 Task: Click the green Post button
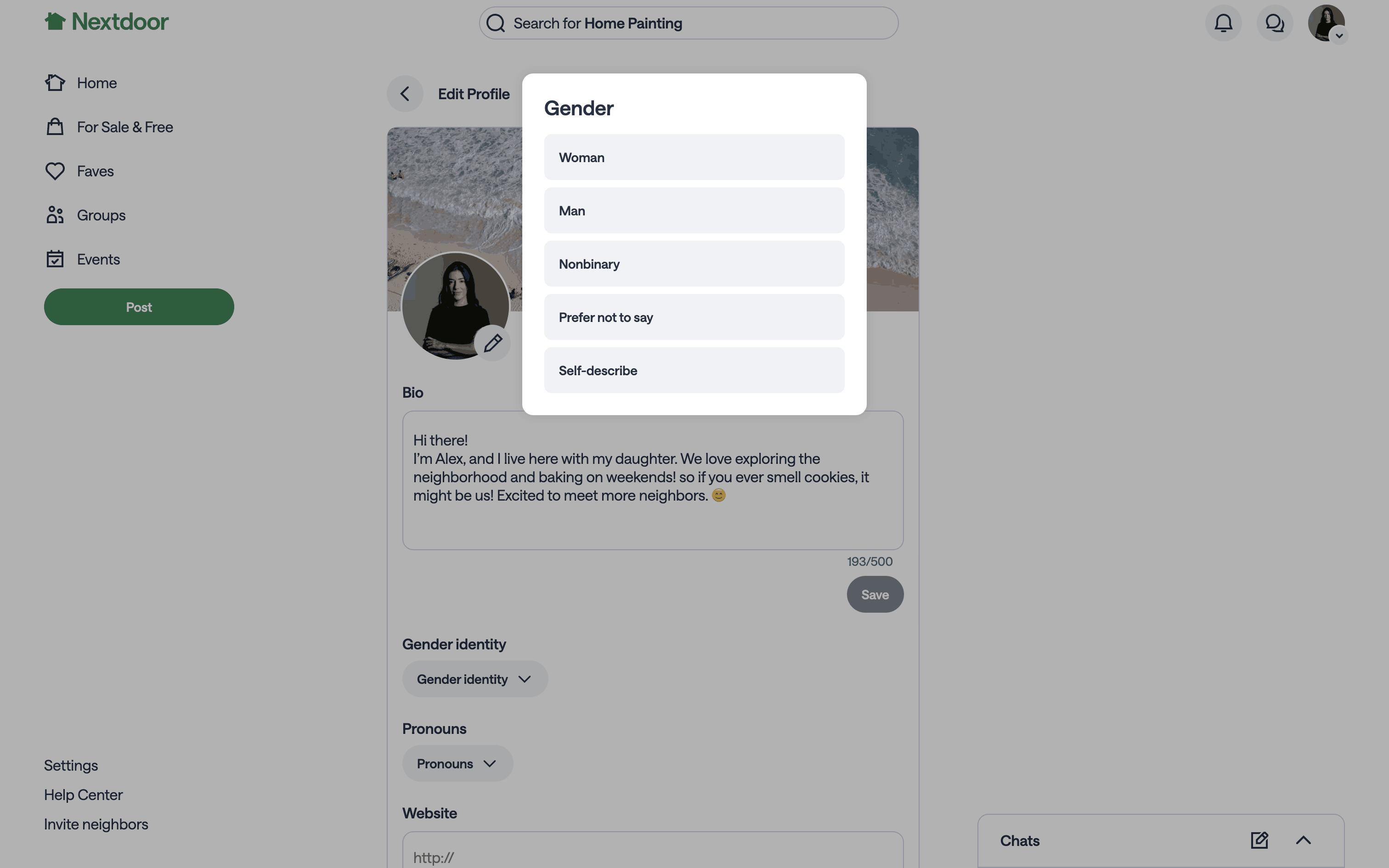[139, 307]
